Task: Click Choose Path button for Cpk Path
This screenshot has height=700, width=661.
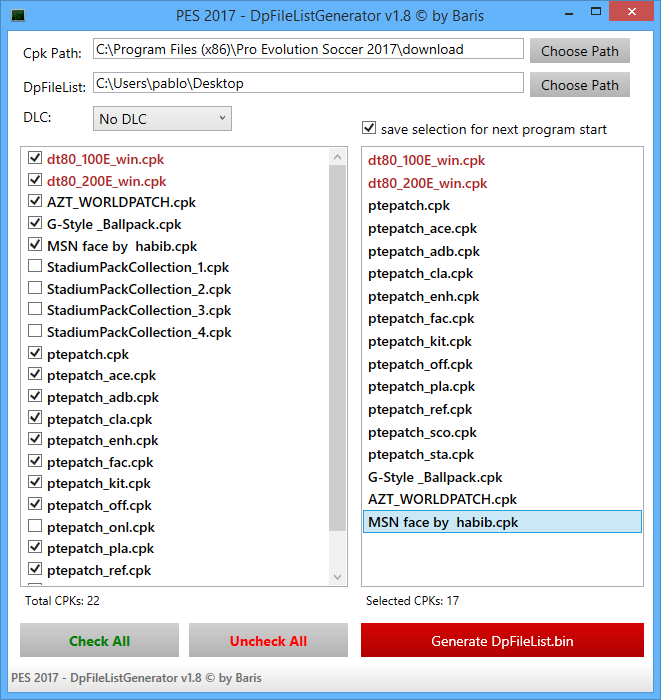Action: point(580,51)
